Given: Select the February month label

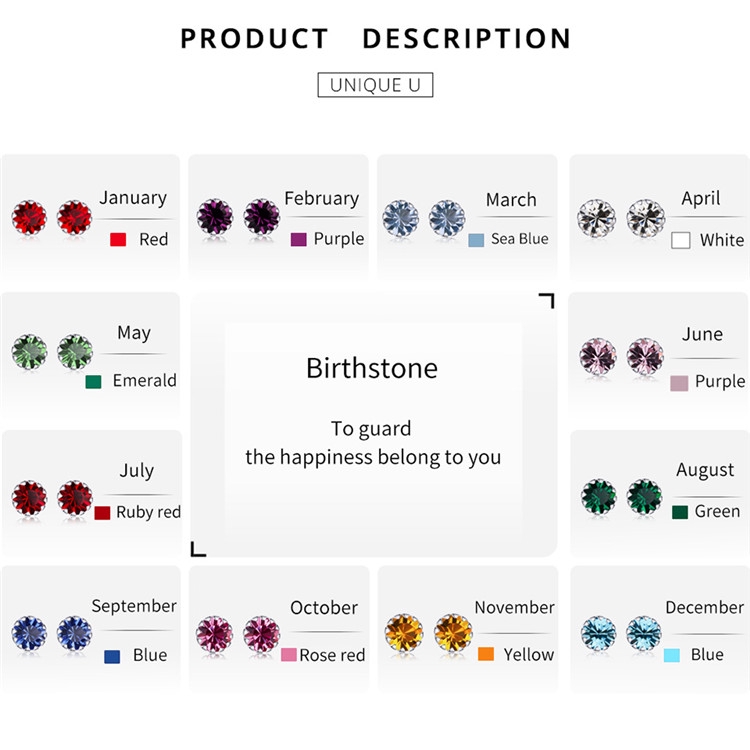Looking at the screenshot, I should pyautogui.click(x=321, y=198).
